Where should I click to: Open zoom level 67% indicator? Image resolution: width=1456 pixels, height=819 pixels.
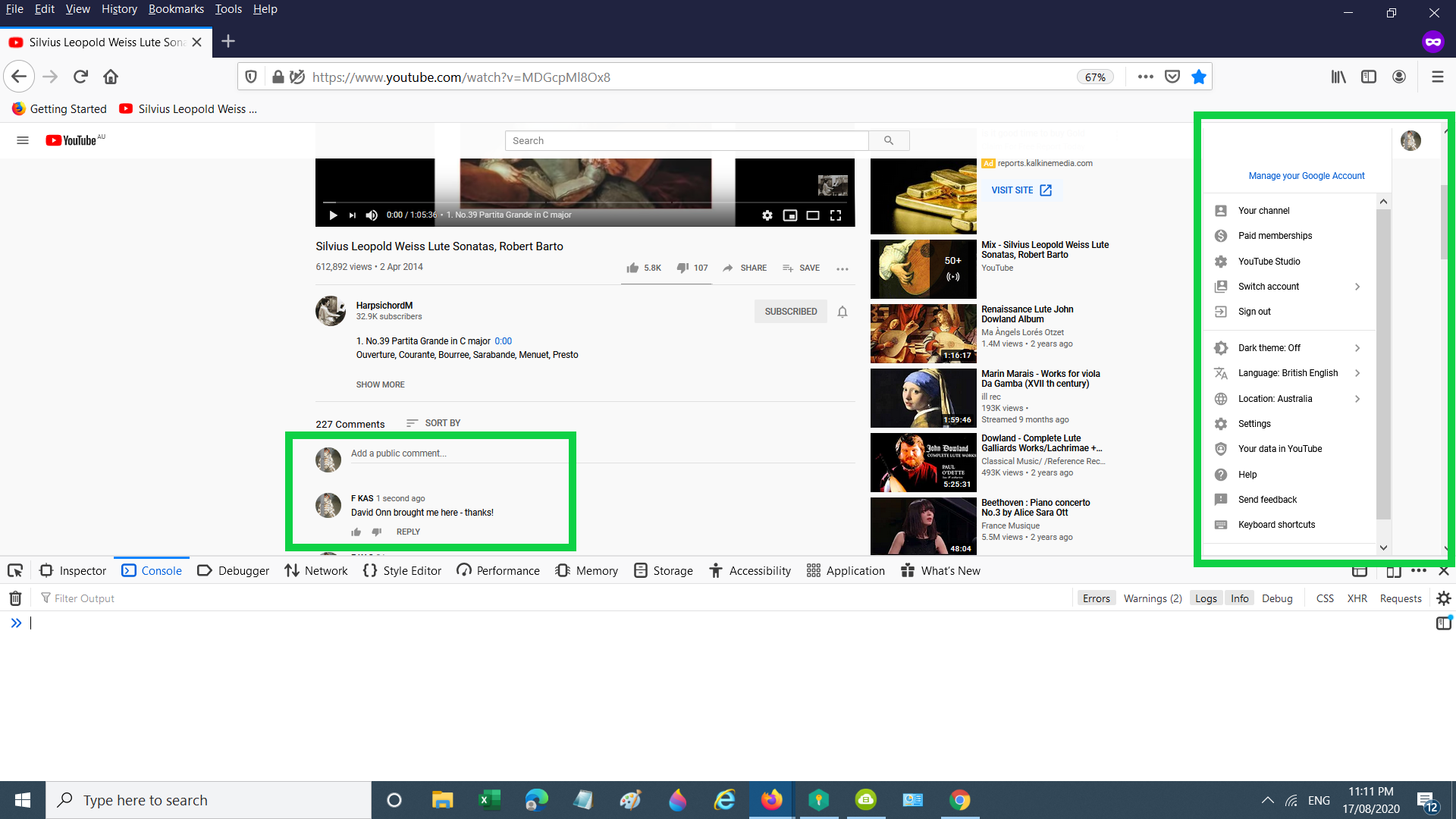[x=1095, y=77]
